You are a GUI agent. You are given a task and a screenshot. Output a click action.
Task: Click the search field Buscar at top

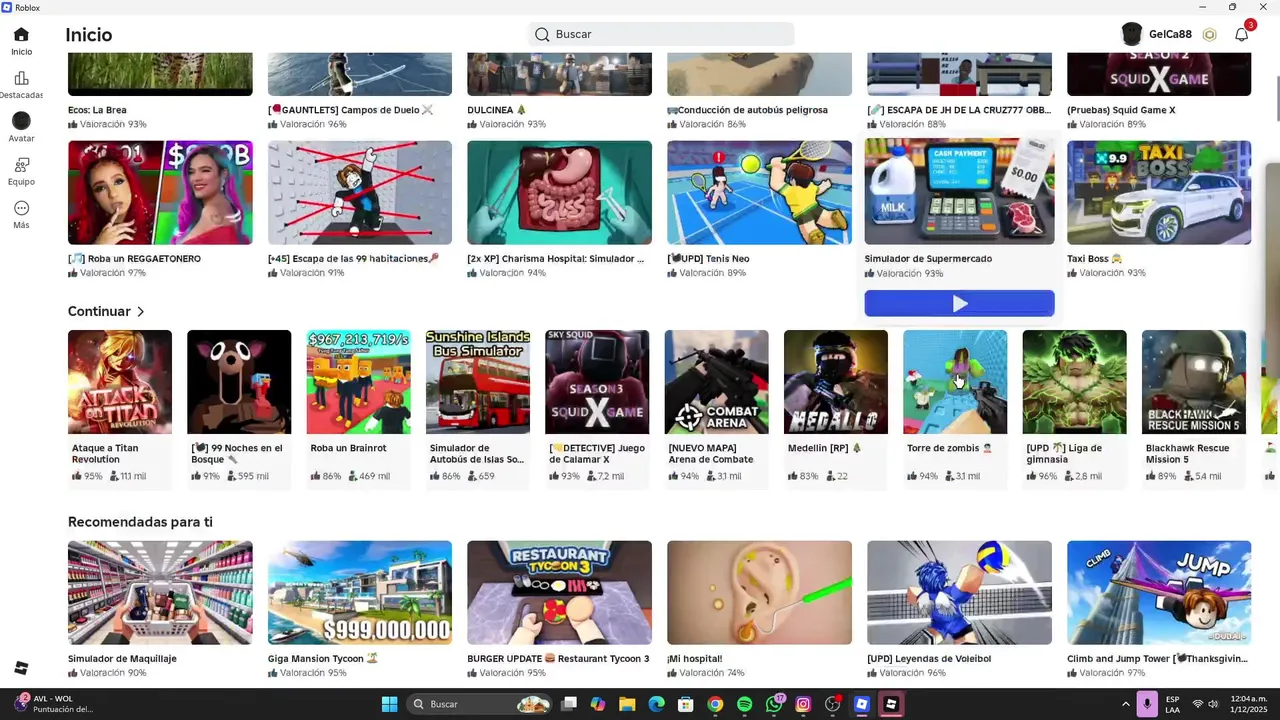pyautogui.click(x=661, y=34)
